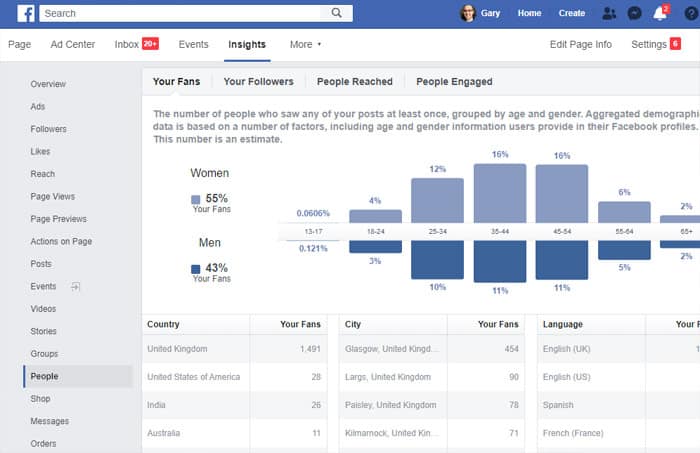Click the women 35-44 bar at 16%
Screen dimensions: 700x453
tap(500, 193)
